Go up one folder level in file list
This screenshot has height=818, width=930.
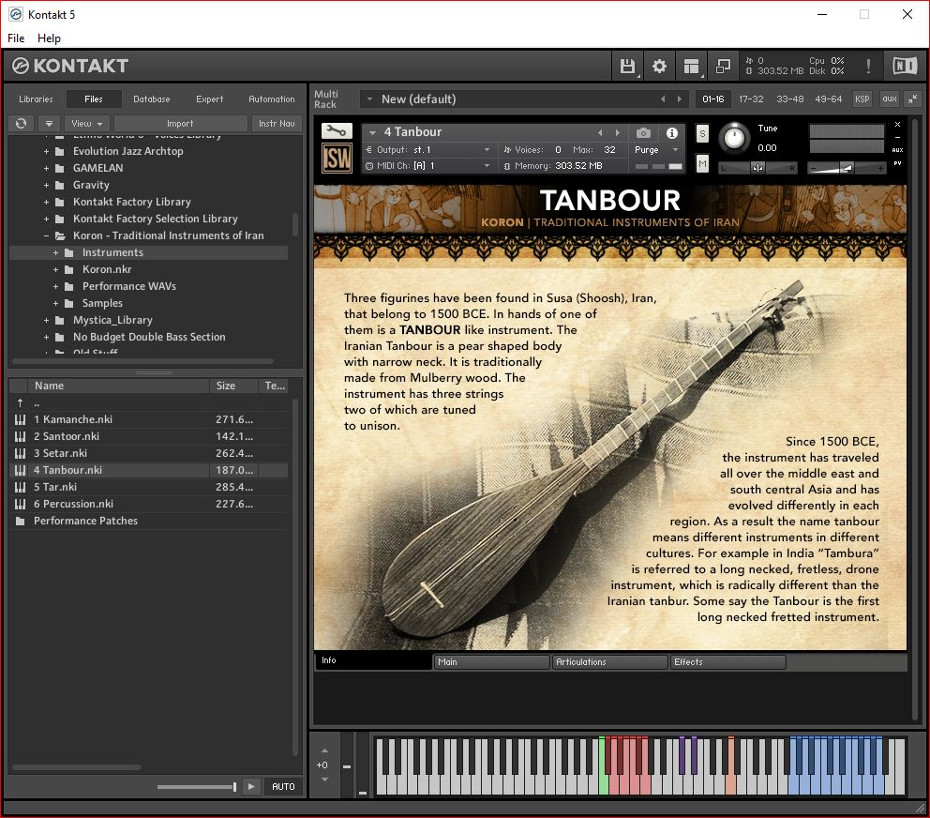tap(20, 403)
